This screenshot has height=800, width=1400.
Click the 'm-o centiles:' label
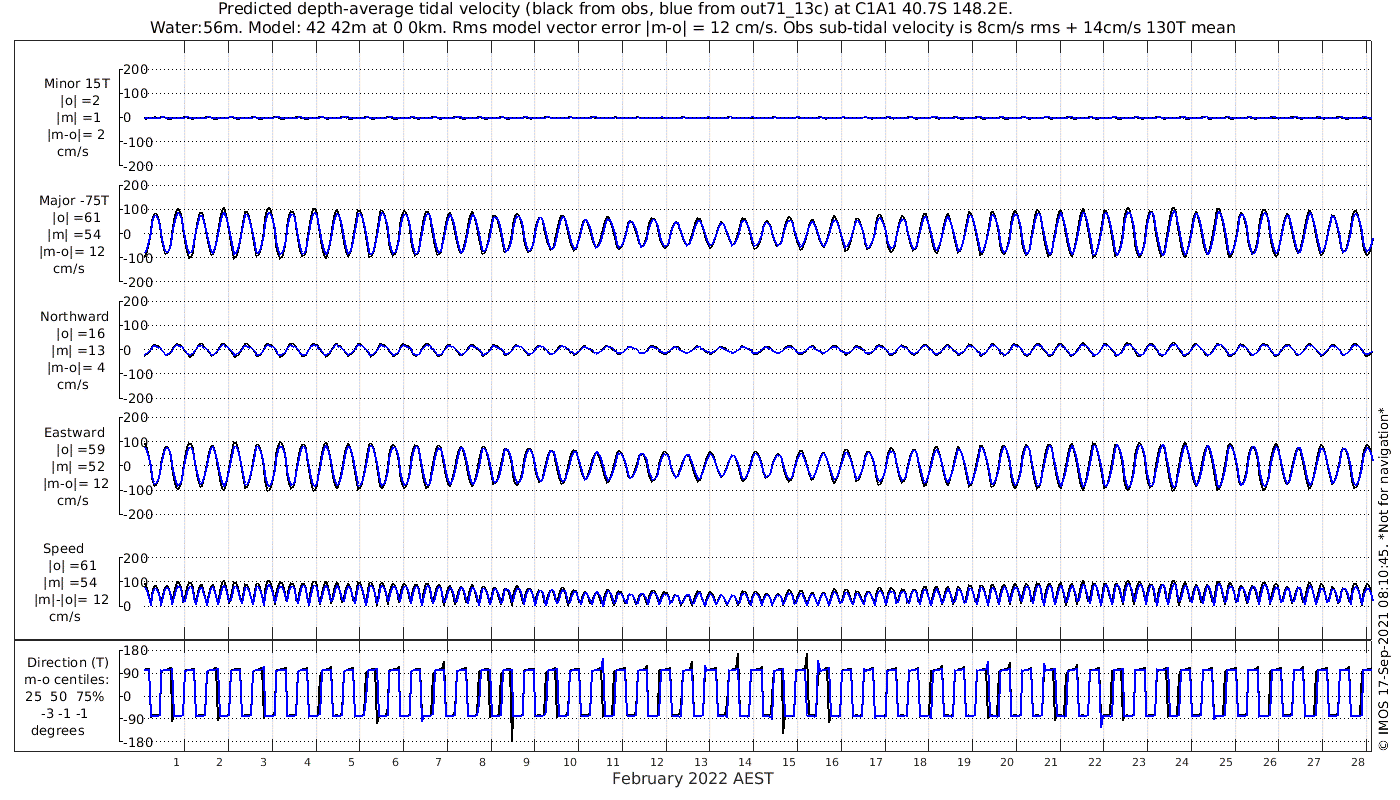pos(67,680)
